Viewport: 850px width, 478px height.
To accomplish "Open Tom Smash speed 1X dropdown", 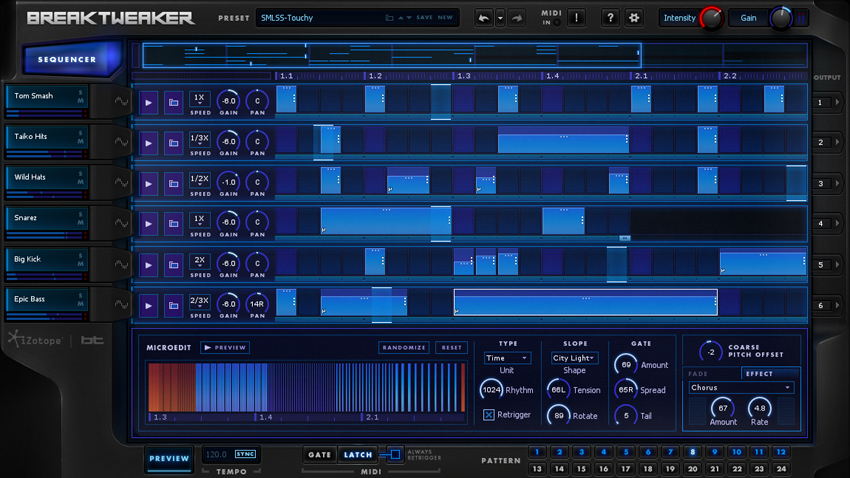I will [199, 99].
